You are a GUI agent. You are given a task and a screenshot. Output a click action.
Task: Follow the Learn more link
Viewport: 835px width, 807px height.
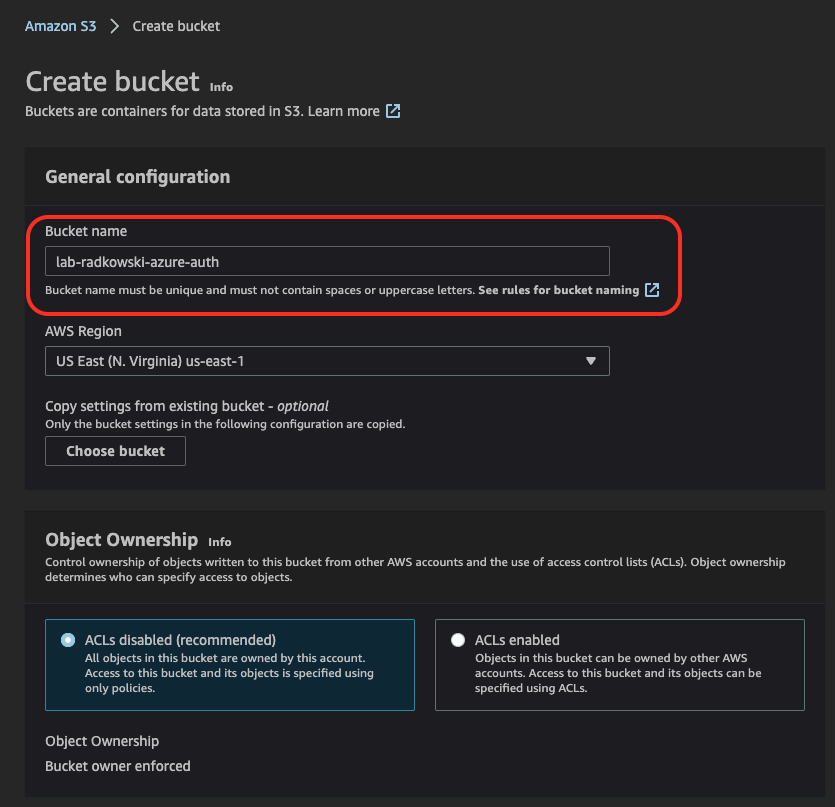pyautogui.click(x=343, y=111)
